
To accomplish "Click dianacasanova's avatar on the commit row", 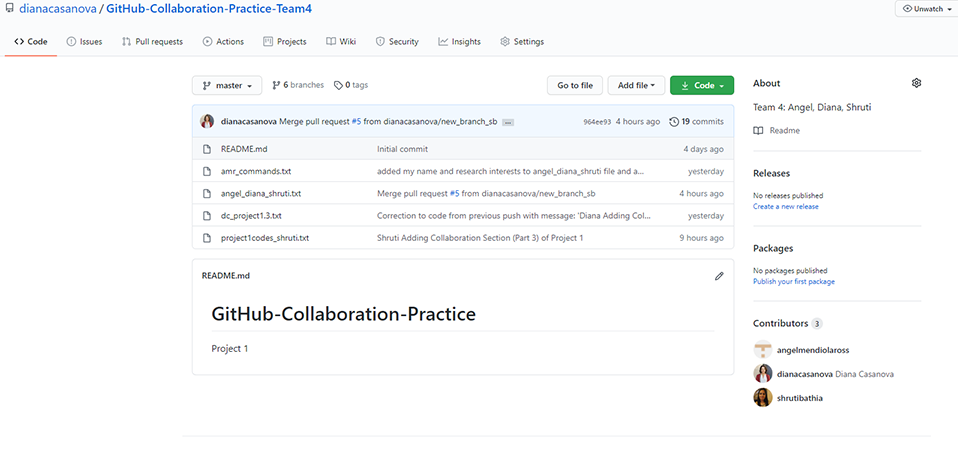I will pos(207,121).
